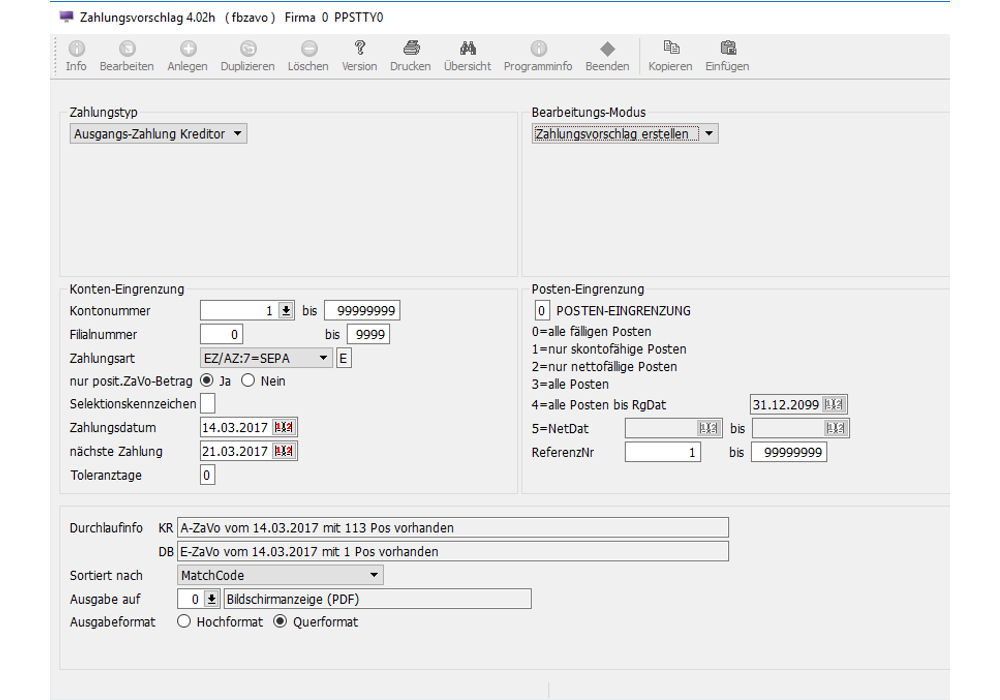Select Querformat output format
The image size is (1000, 700).
click(280, 622)
